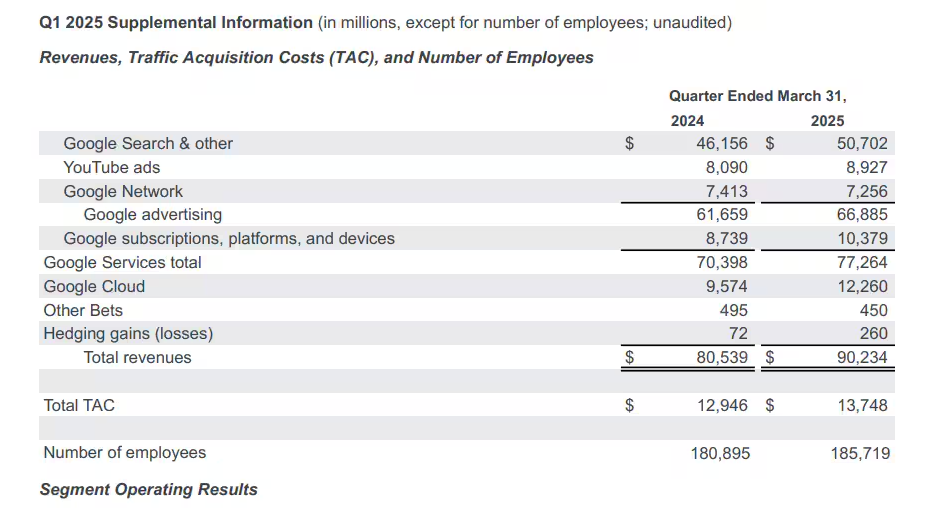
Task: Select the 90,234 total revenues value
Action: coord(862,357)
